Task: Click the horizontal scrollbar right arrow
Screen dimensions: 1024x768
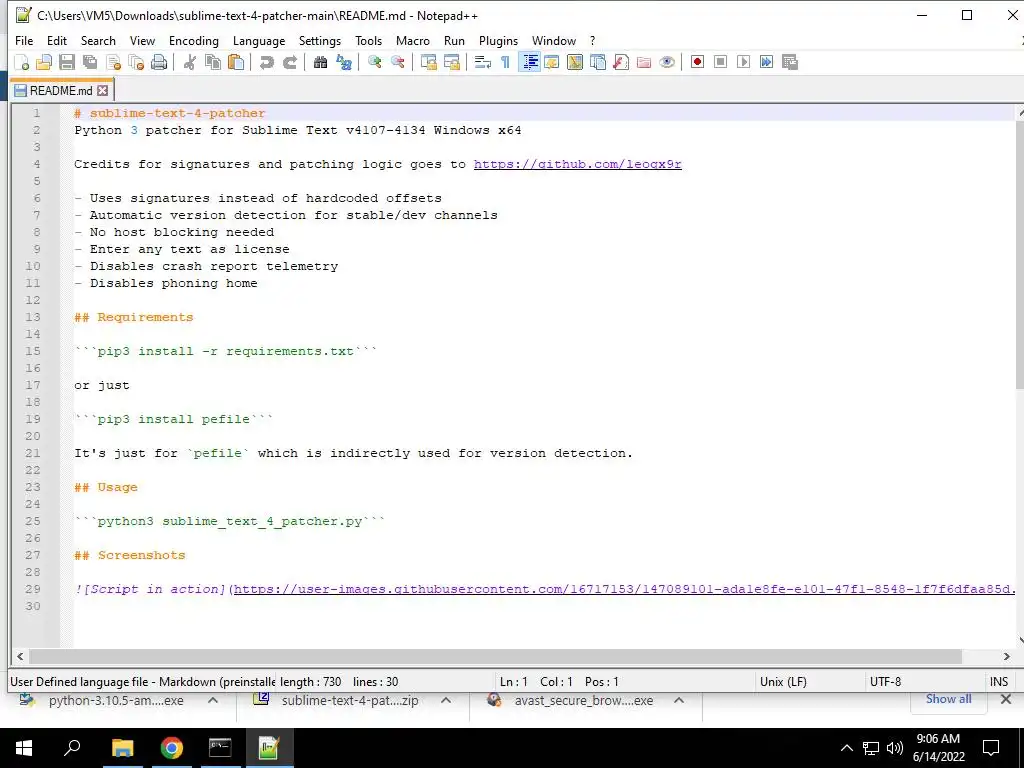Action: tap(1006, 656)
